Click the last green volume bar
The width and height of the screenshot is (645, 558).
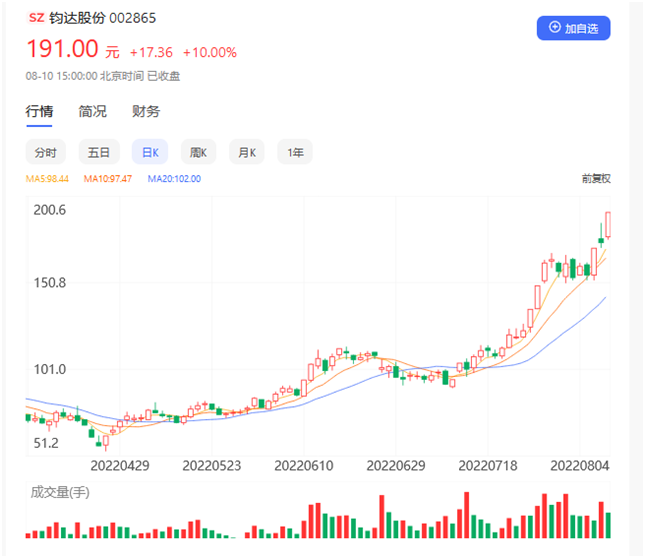click(608, 525)
